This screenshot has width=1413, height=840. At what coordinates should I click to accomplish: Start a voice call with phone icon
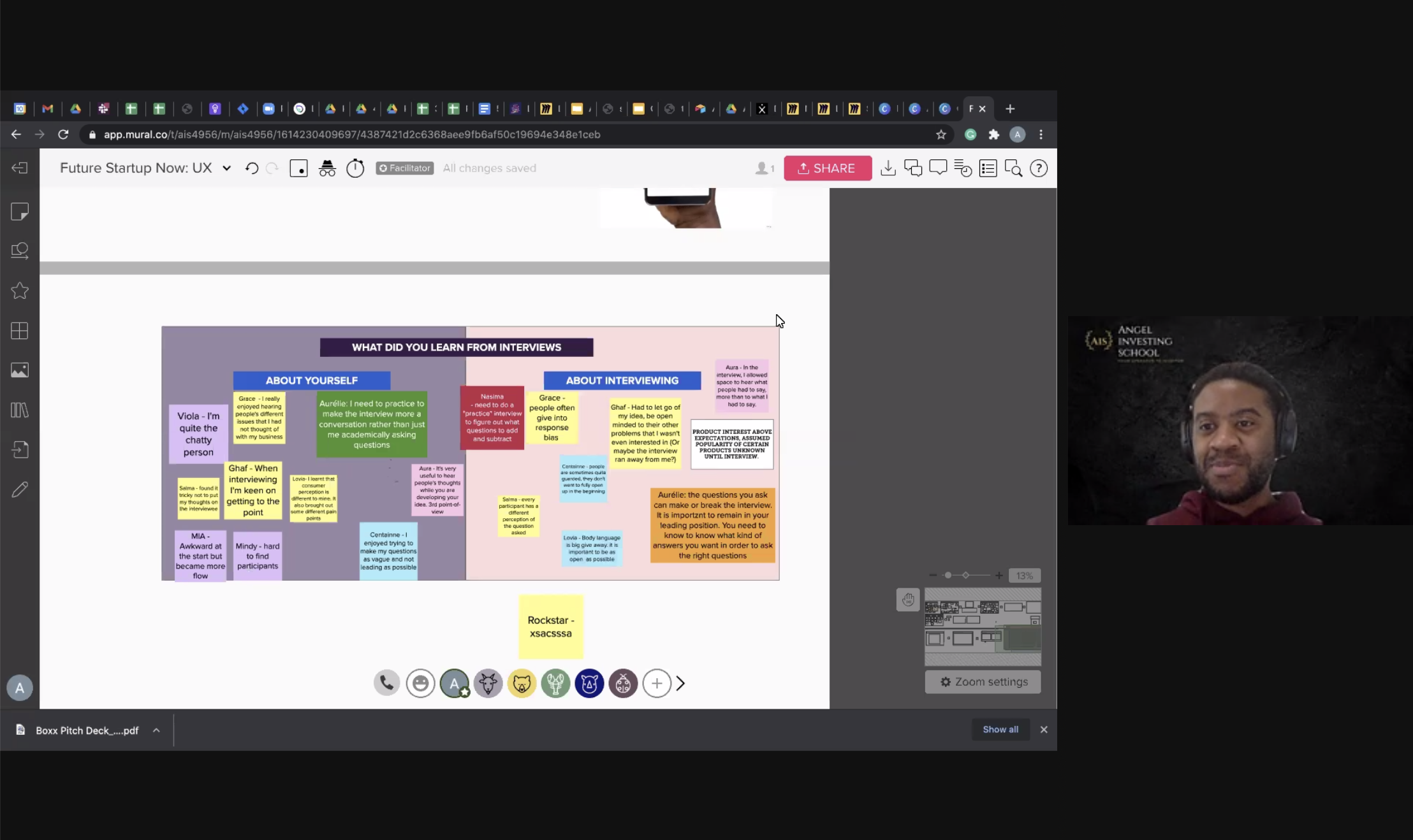[x=386, y=683]
